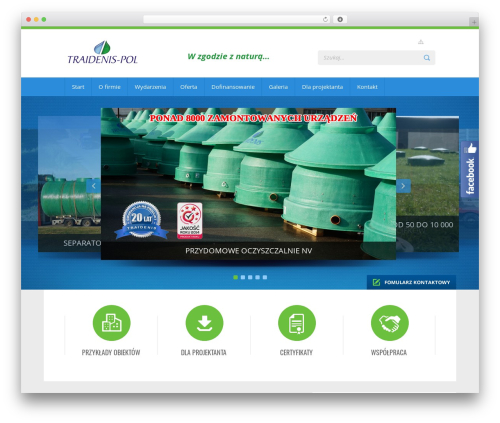Screen dimensions: 500x423
Task: Select the first green slider dot
Action: [x=236, y=277]
